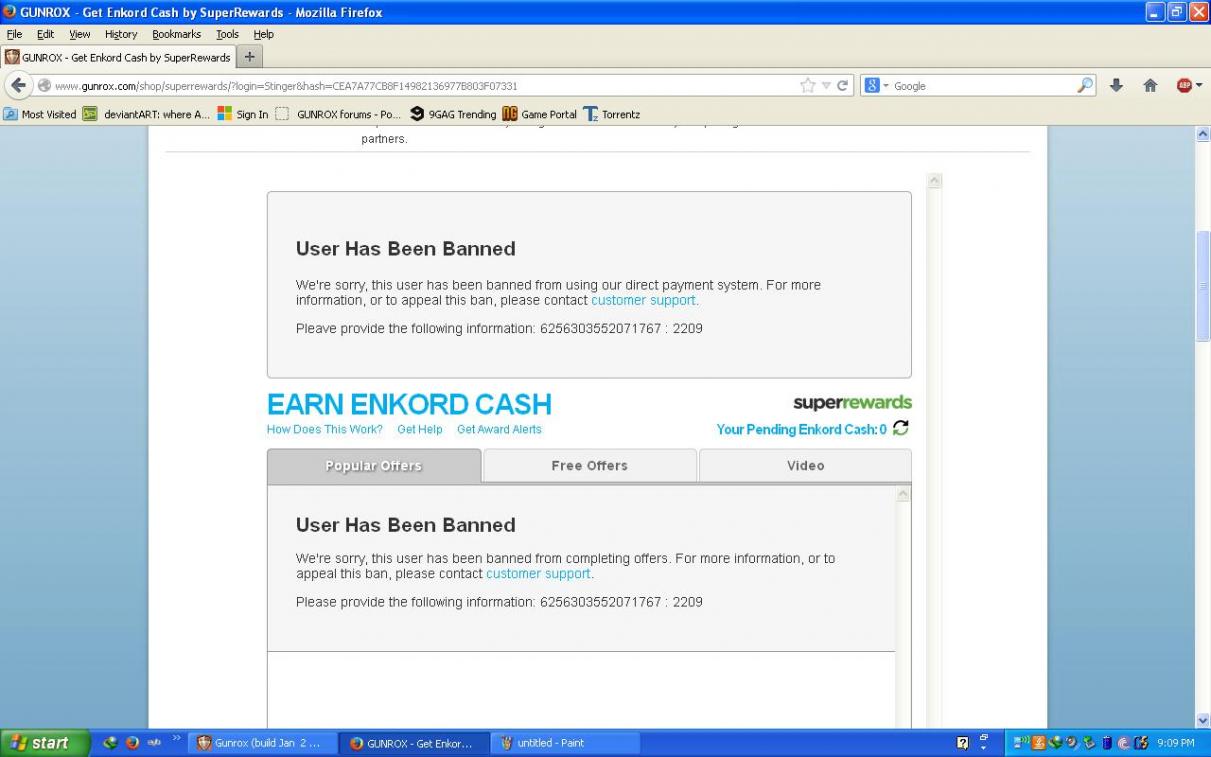Switch to the Video tab

pos(805,466)
